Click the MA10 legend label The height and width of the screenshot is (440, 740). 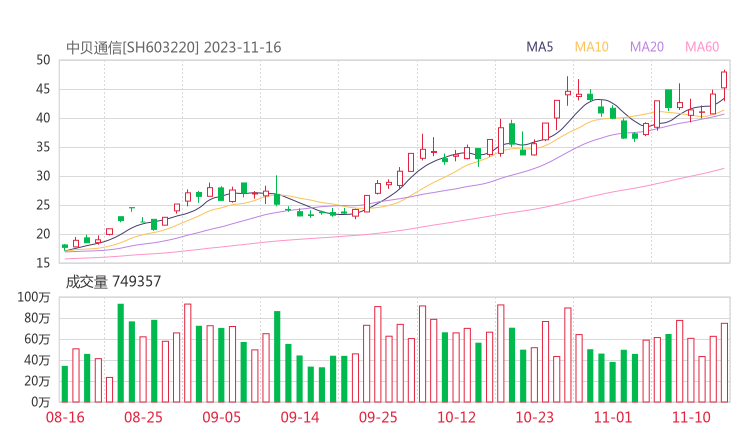pos(591,47)
